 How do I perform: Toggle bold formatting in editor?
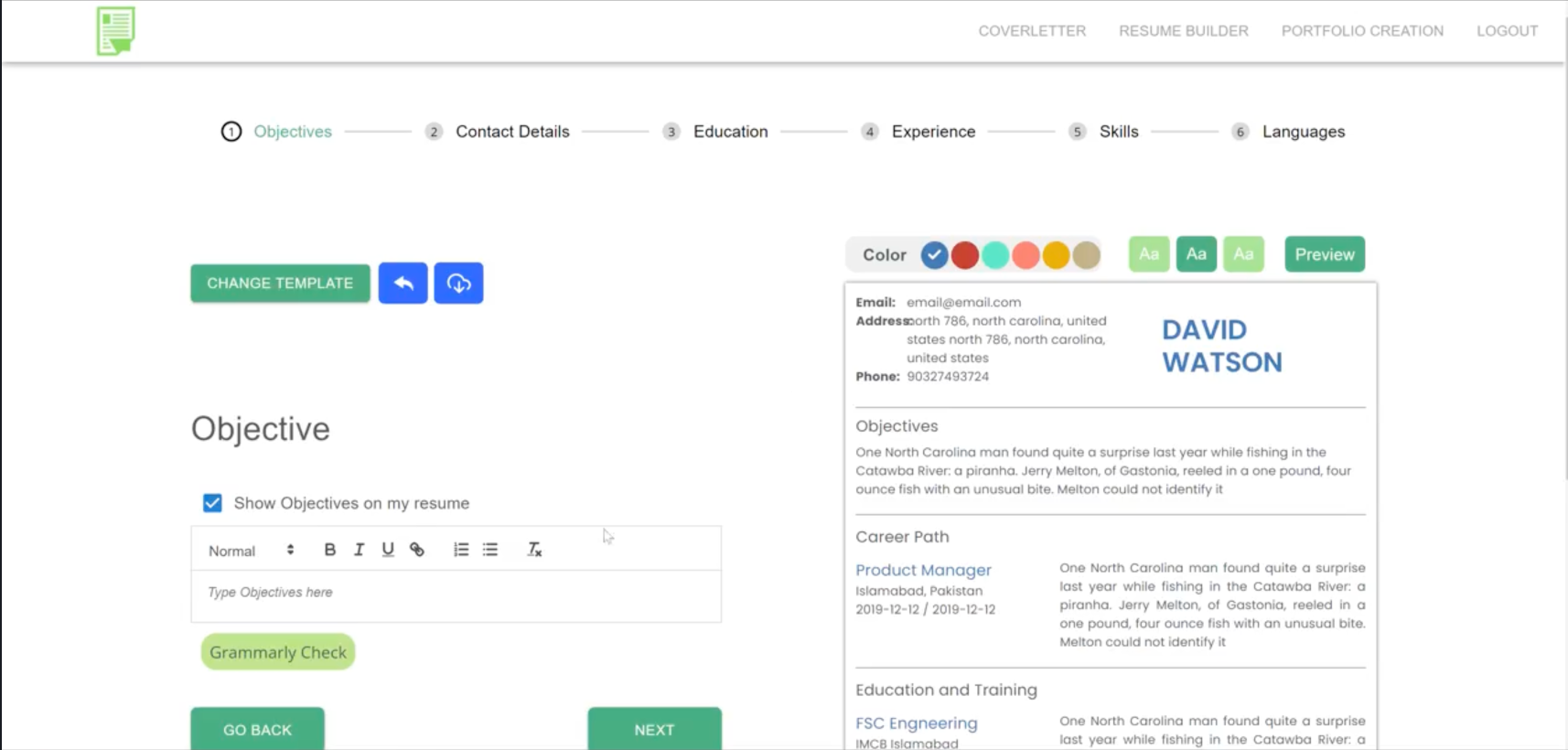[x=330, y=550]
